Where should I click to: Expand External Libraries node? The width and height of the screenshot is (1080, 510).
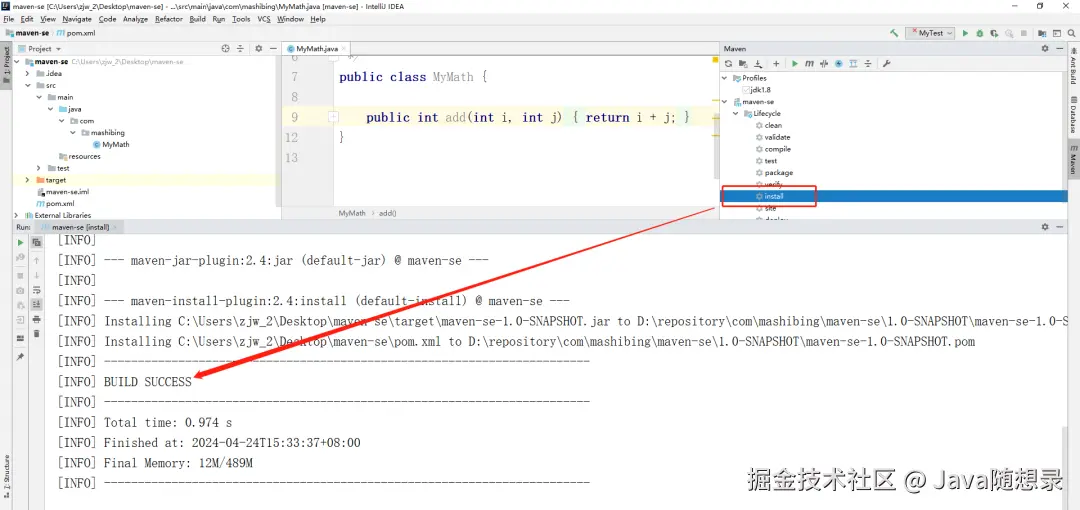pyautogui.click(x=16, y=215)
